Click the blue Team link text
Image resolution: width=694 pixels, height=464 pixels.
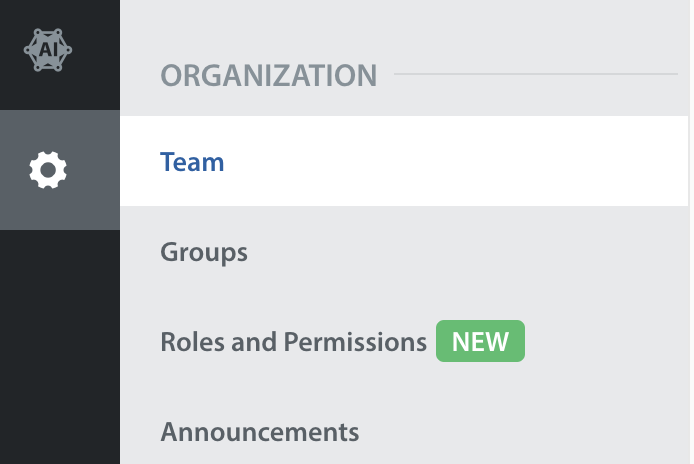tap(192, 162)
